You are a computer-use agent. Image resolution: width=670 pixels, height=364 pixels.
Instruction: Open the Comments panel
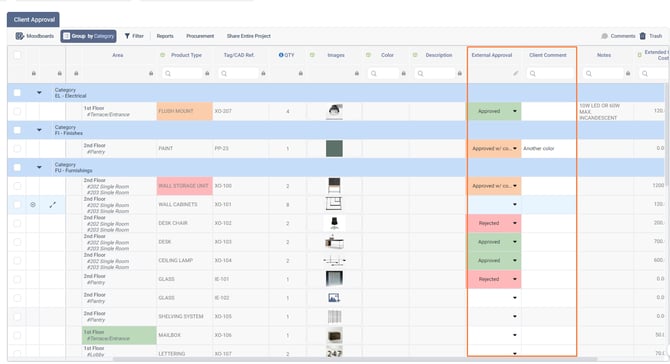[x=618, y=36]
